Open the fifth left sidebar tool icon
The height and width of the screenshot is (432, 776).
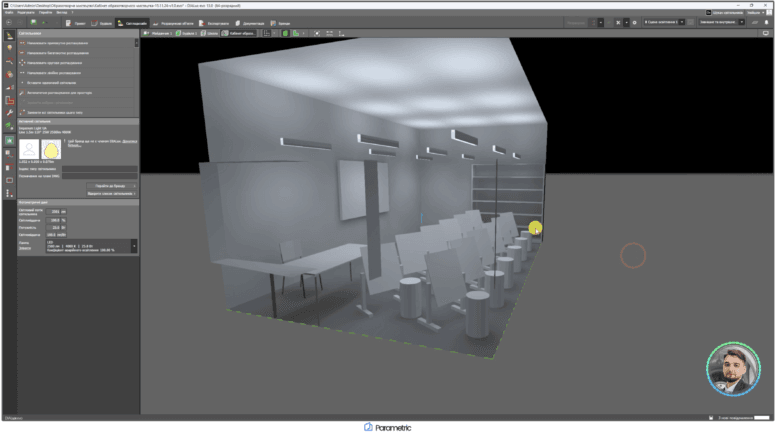coord(9,87)
